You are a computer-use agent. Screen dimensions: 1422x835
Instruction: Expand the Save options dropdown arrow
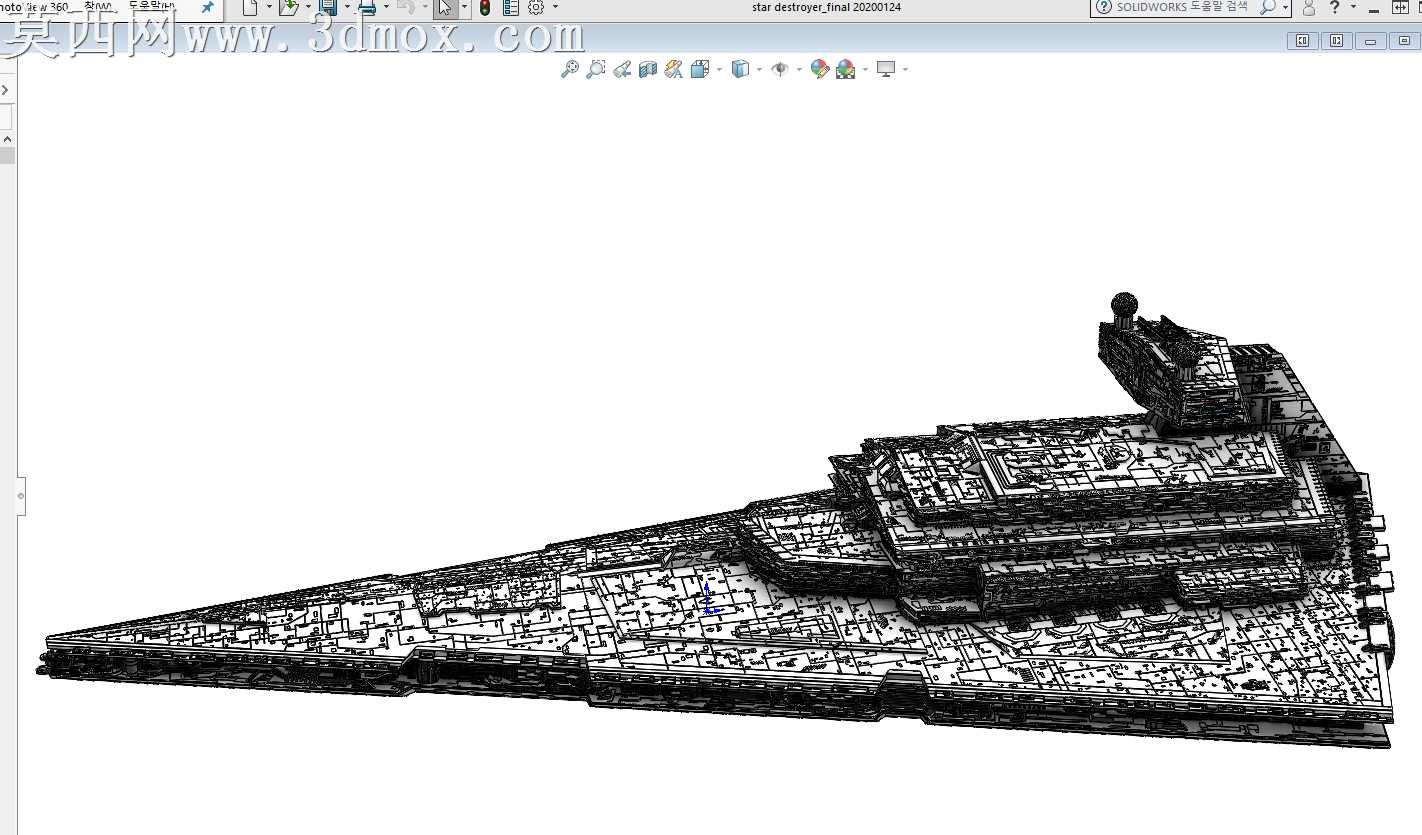(x=347, y=8)
